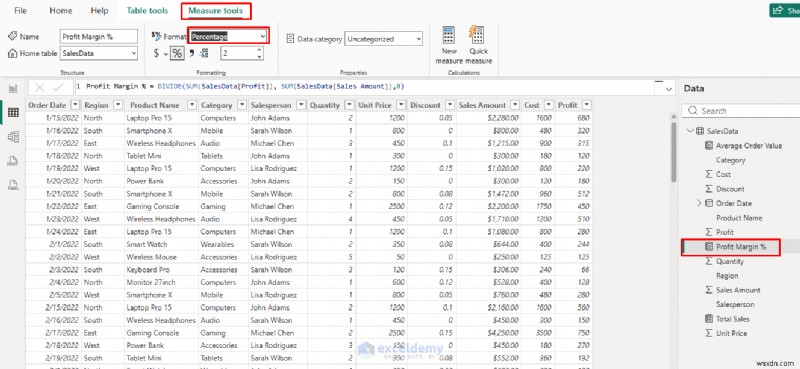Click the SalesData table icon in Data pane
The width and height of the screenshot is (800, 369).
click(x=700, y=131)
